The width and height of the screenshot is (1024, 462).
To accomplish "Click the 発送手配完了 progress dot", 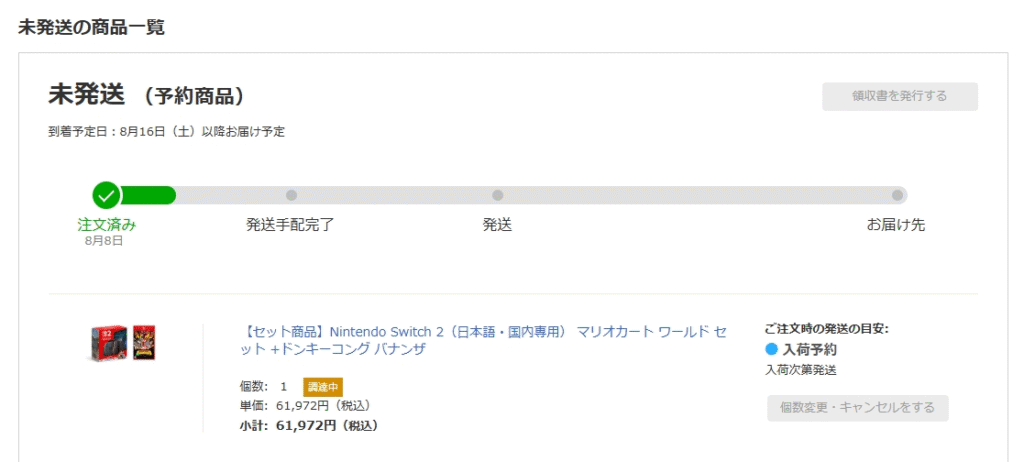I will click(291, 195).
